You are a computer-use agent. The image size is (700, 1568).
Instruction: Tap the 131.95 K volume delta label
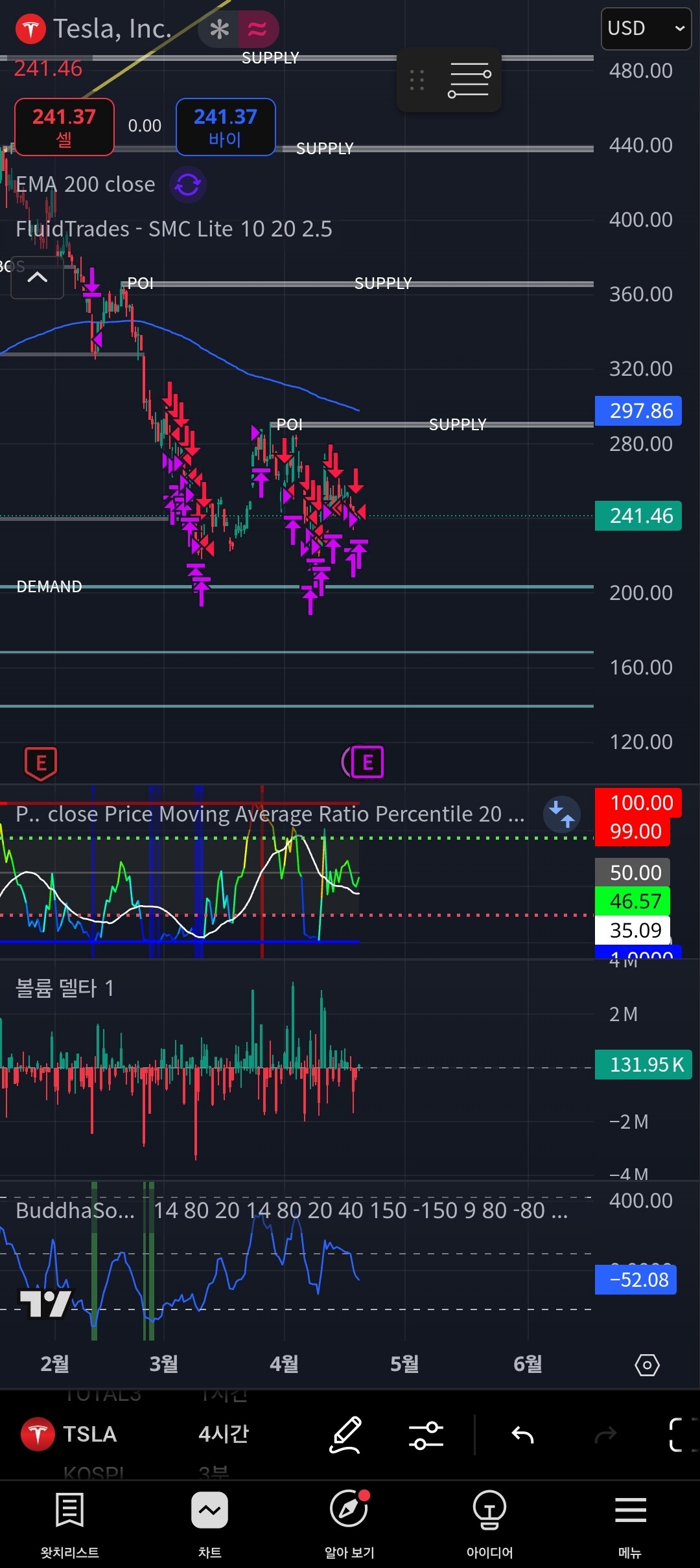[644, 1065]
